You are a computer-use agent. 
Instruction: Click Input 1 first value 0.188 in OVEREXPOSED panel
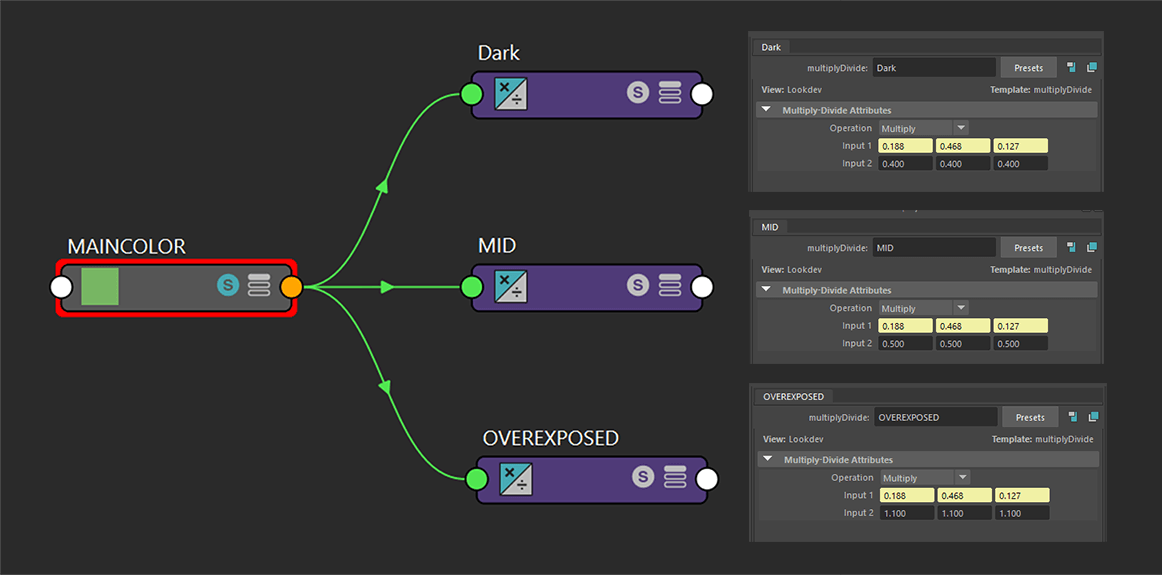tap(907, 496)
